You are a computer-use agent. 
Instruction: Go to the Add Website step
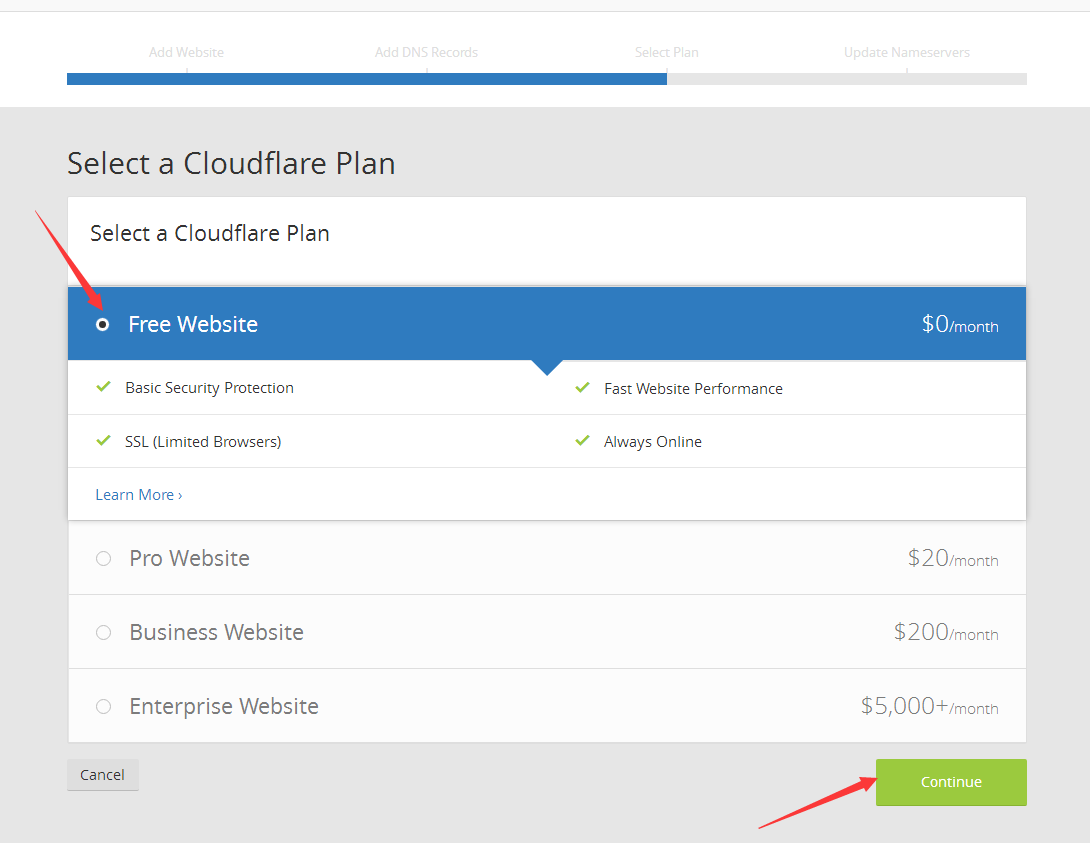(186, 52)
